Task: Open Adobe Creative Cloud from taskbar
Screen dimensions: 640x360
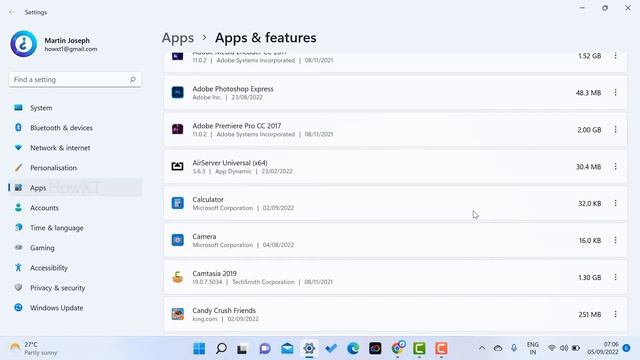Action: (375, 349)
